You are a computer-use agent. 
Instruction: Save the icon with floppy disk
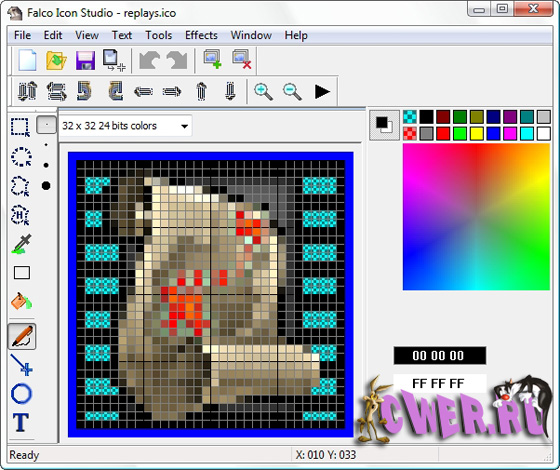pyautogui.click(x=85, y=60)
